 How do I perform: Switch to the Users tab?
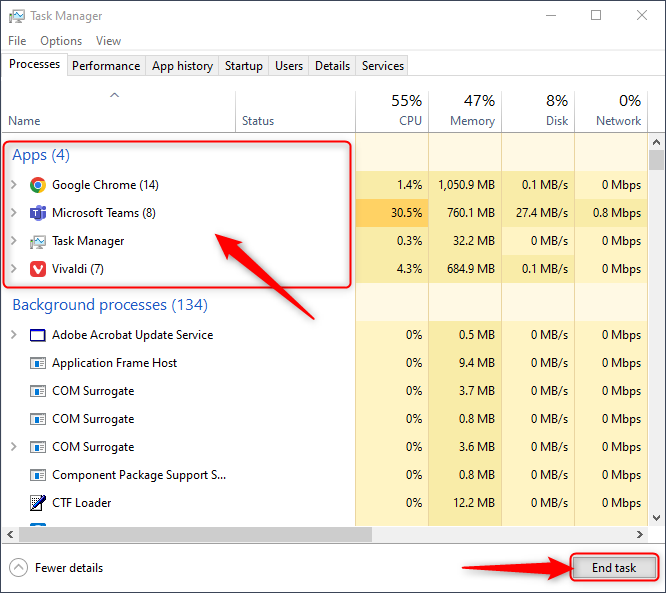[289, 66]
